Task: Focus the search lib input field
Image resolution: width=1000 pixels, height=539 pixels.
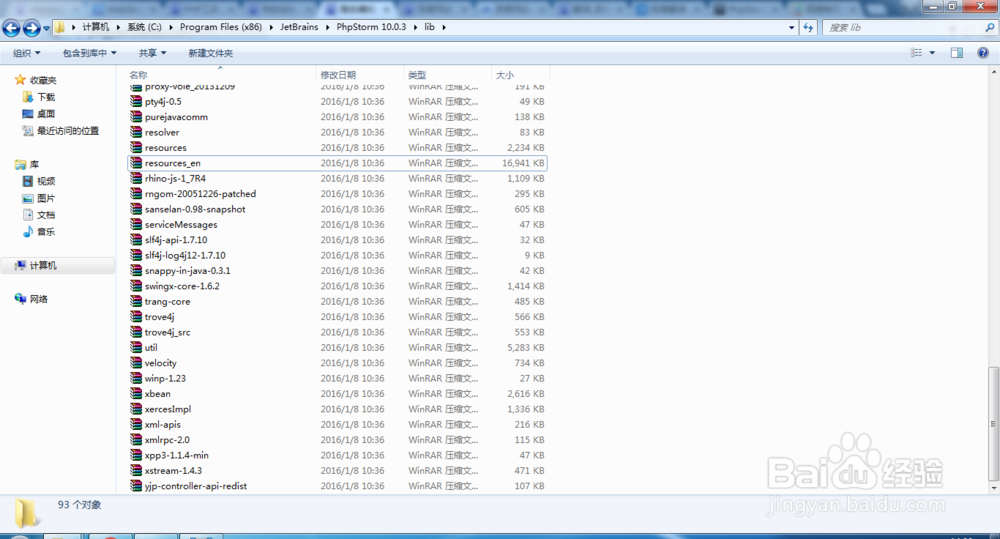Action: [x=902, y=27]
